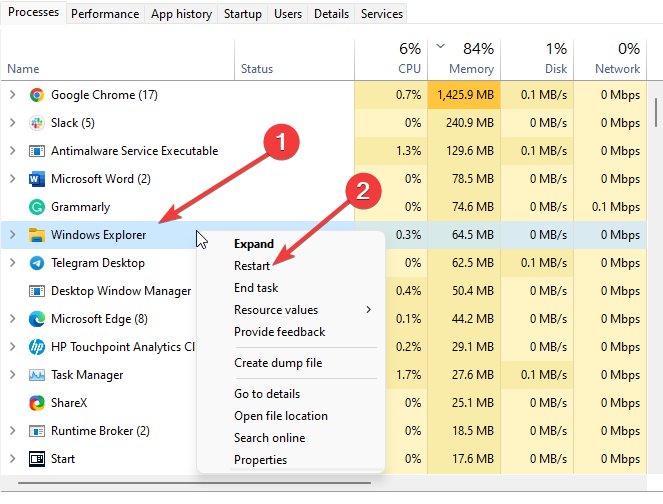Sort by the Name column header

tap(118, 60)
